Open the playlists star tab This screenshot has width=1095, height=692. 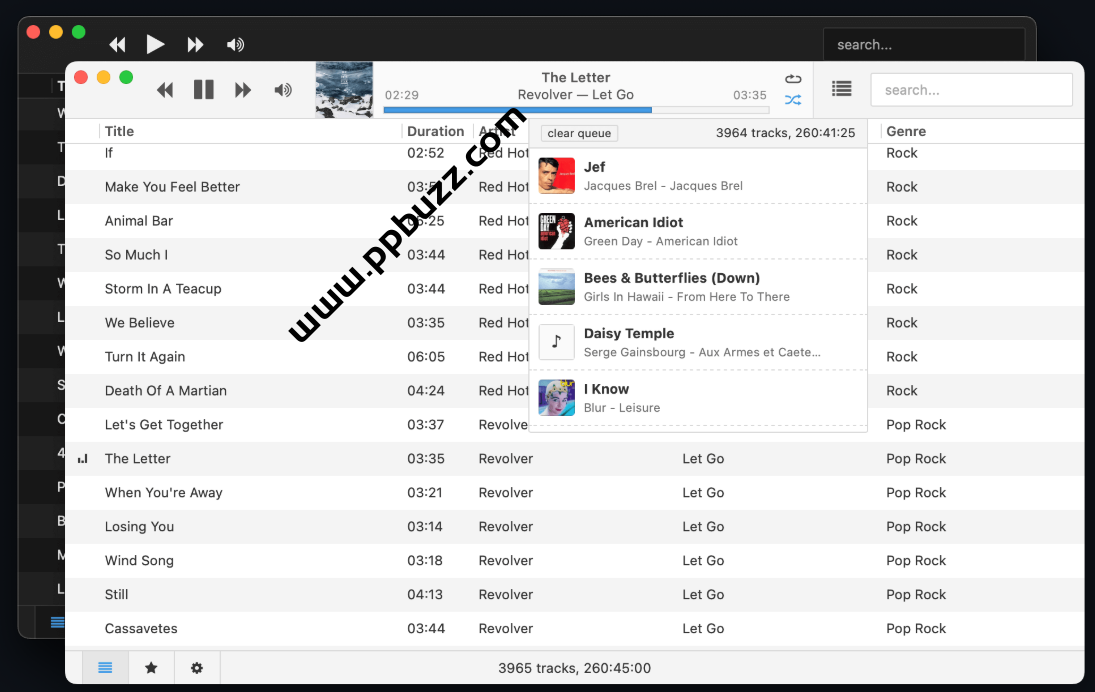point(151,668)
